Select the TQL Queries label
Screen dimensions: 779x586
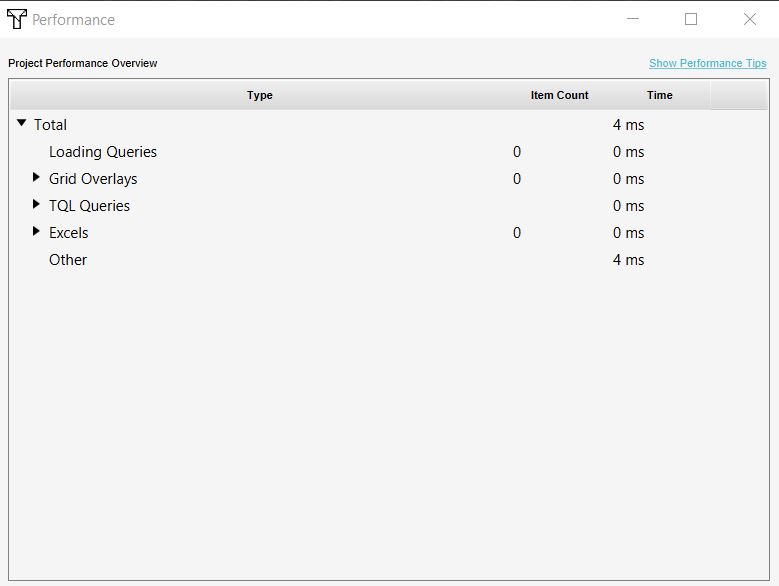89,206
